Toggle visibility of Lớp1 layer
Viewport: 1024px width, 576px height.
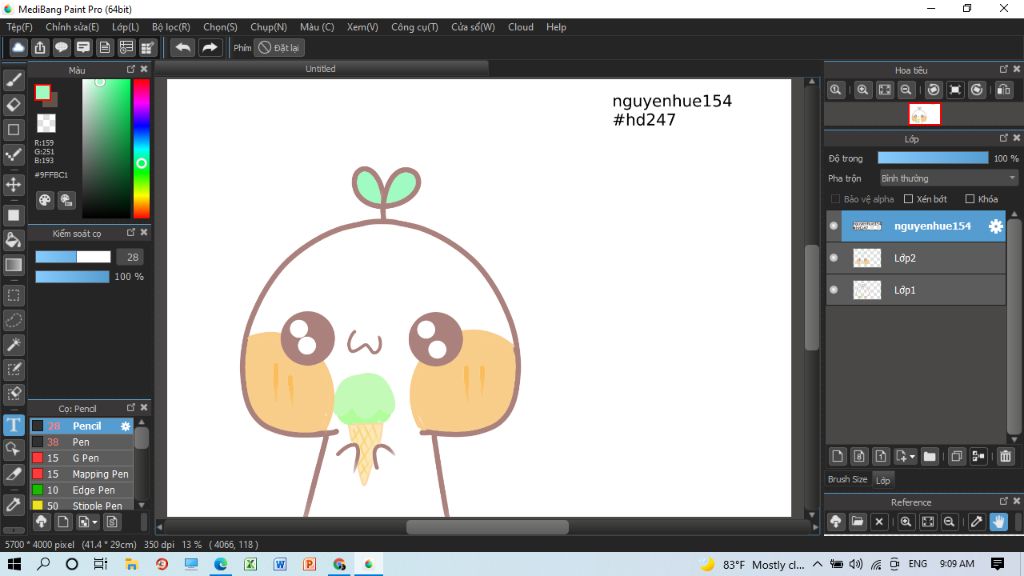click(x=834, y=290)
